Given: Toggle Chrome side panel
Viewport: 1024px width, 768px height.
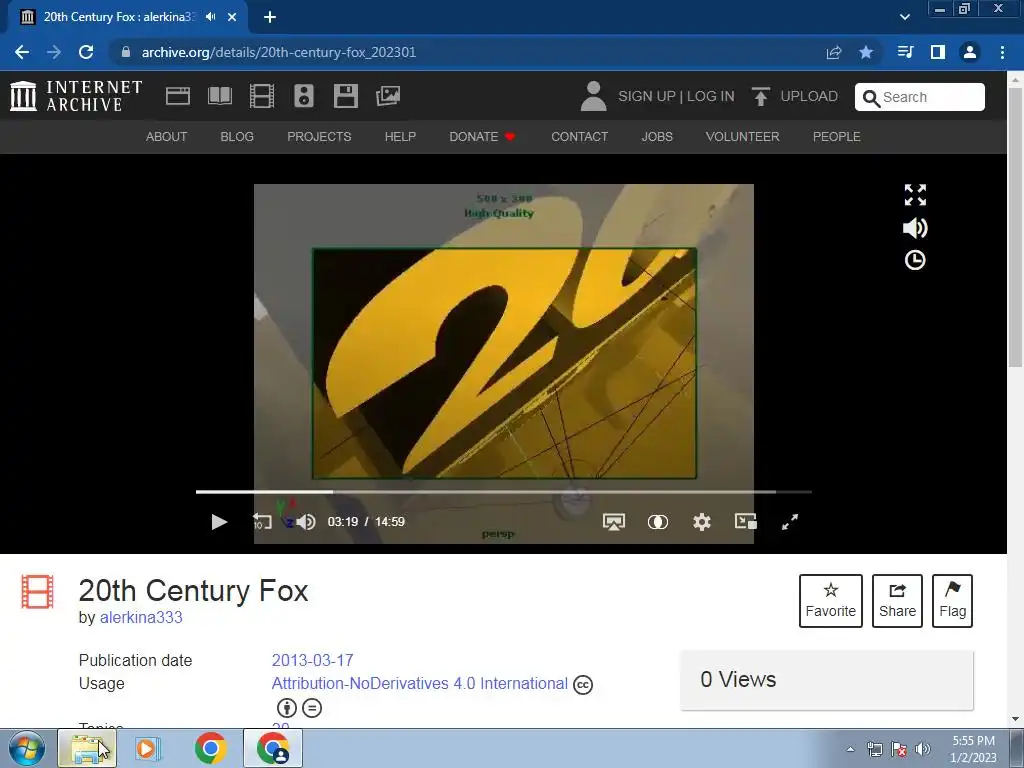Looking at the screenshot, I should coord(938,52).
